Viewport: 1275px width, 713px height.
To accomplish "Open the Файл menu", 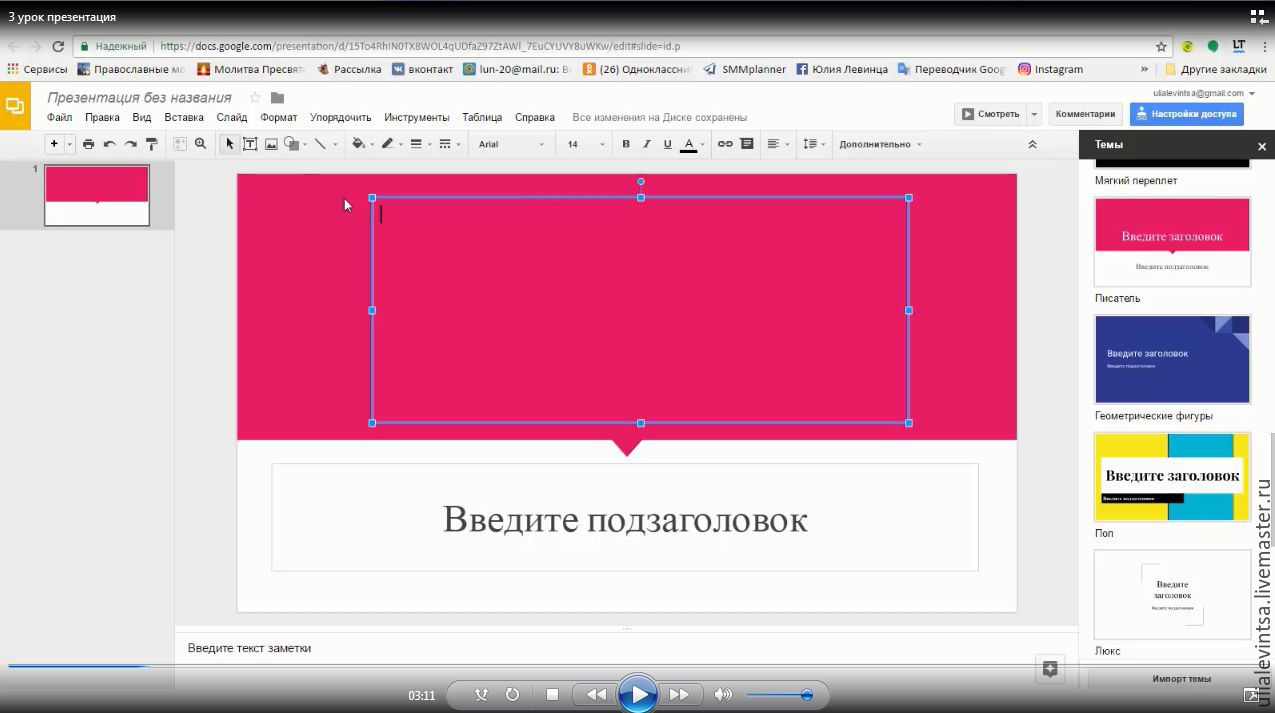I will pyautogui.click(x=59, y=117).
